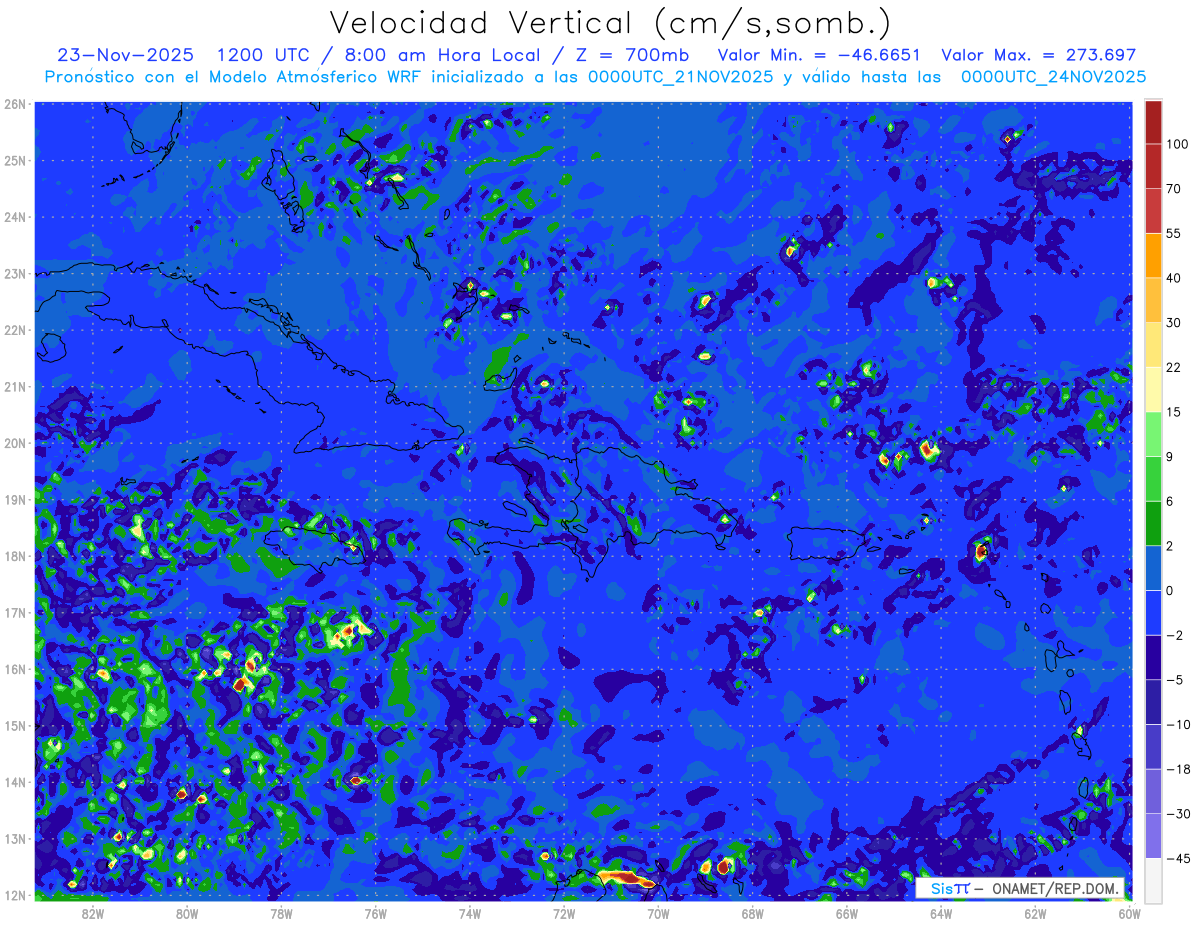Screen dimensions: 1200x927
Task: Click the yellow swatch between 22 and 30
Action: pyautogui.click(x=1153, y=344)
